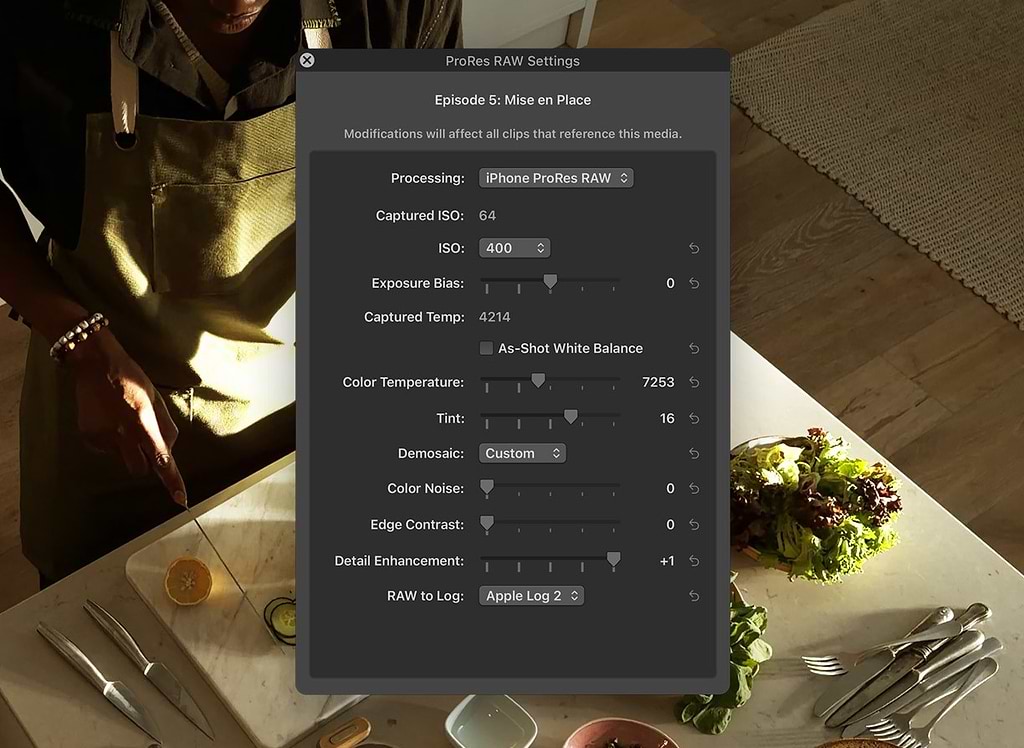1024x748 pixels.
Task: Revert Color Noise using the reset icon
Action: [x=694, y=488]
